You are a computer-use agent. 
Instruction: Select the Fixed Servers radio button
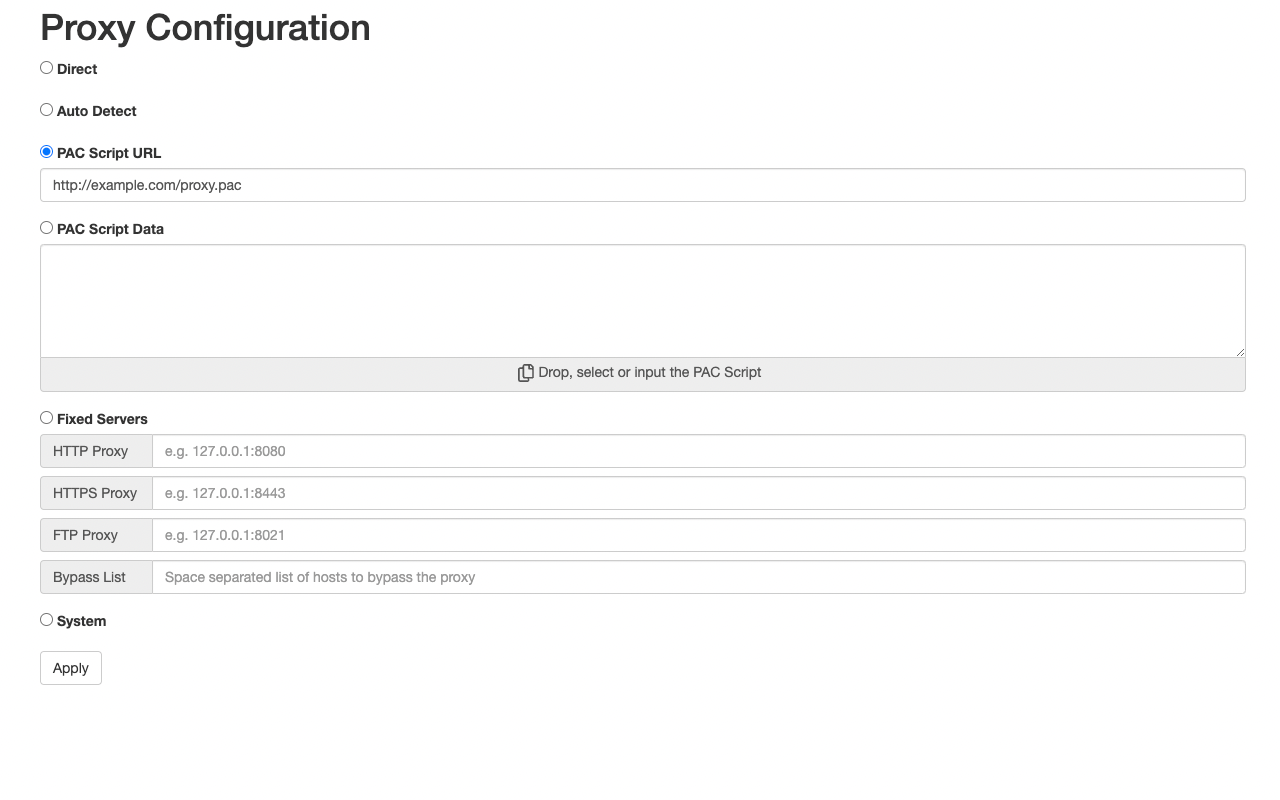46,418
